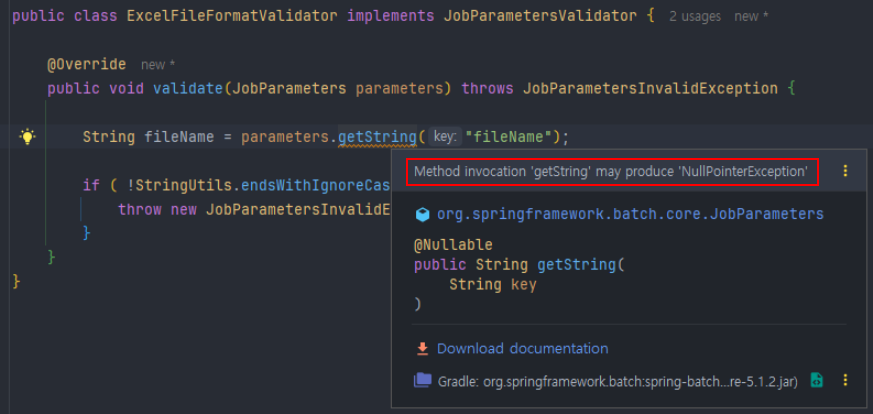Click the validate method name
873x414 pixels.
tap(188, 88)
